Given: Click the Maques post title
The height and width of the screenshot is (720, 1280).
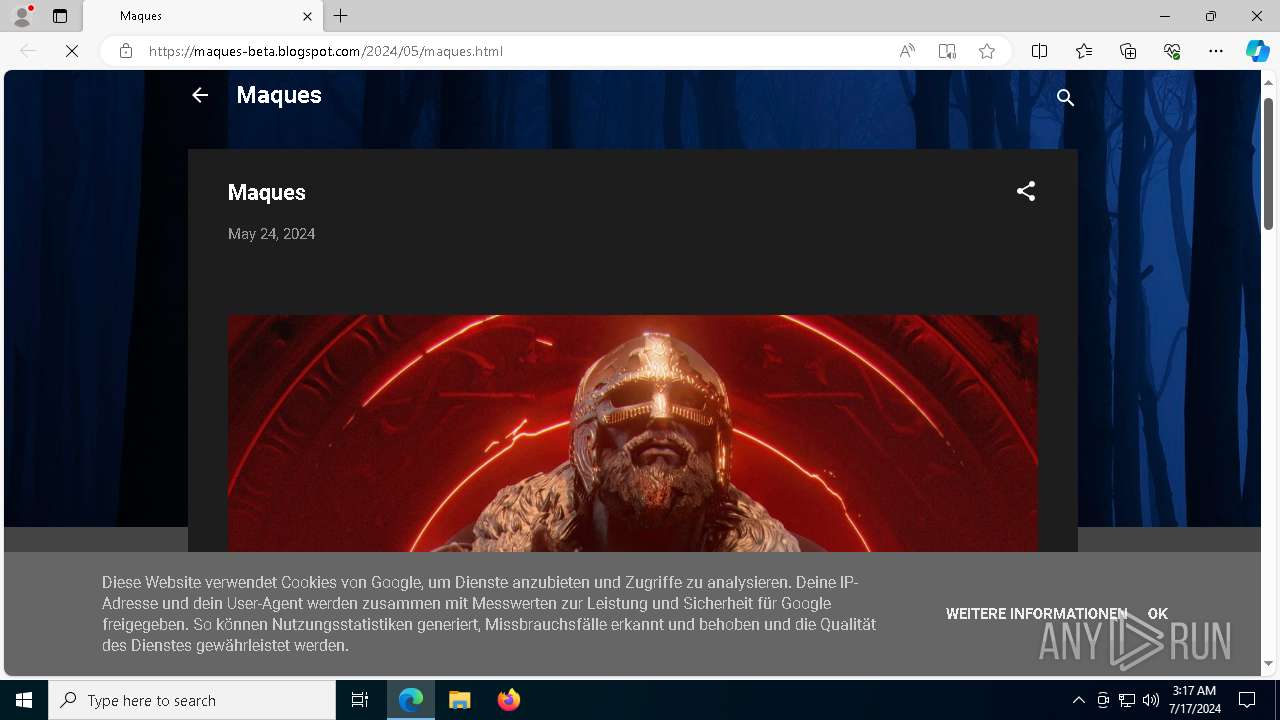Looking at the screenshot, I should click(267, 192).
